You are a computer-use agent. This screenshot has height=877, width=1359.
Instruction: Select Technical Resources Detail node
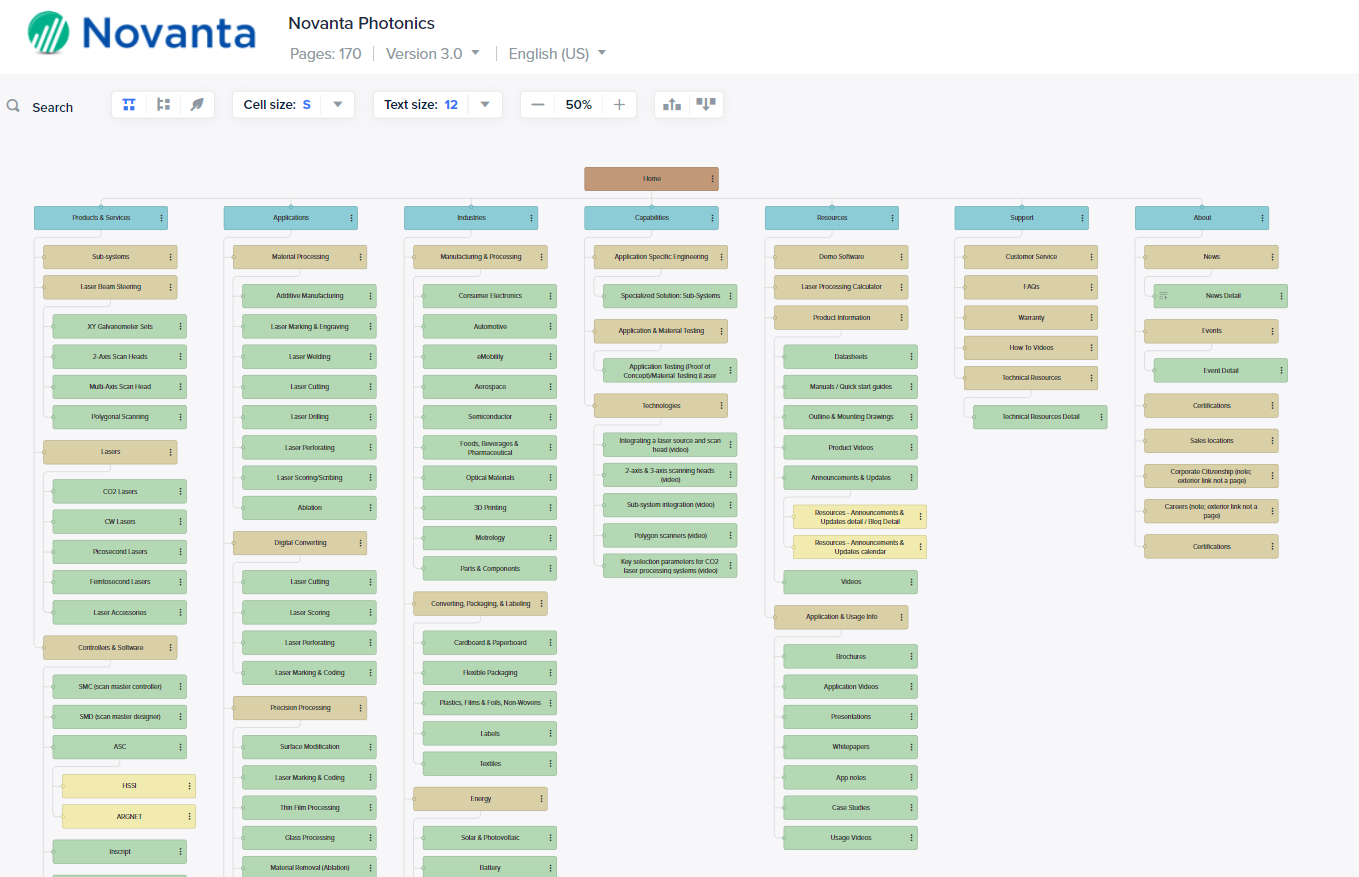click(x=1040, y=417)
